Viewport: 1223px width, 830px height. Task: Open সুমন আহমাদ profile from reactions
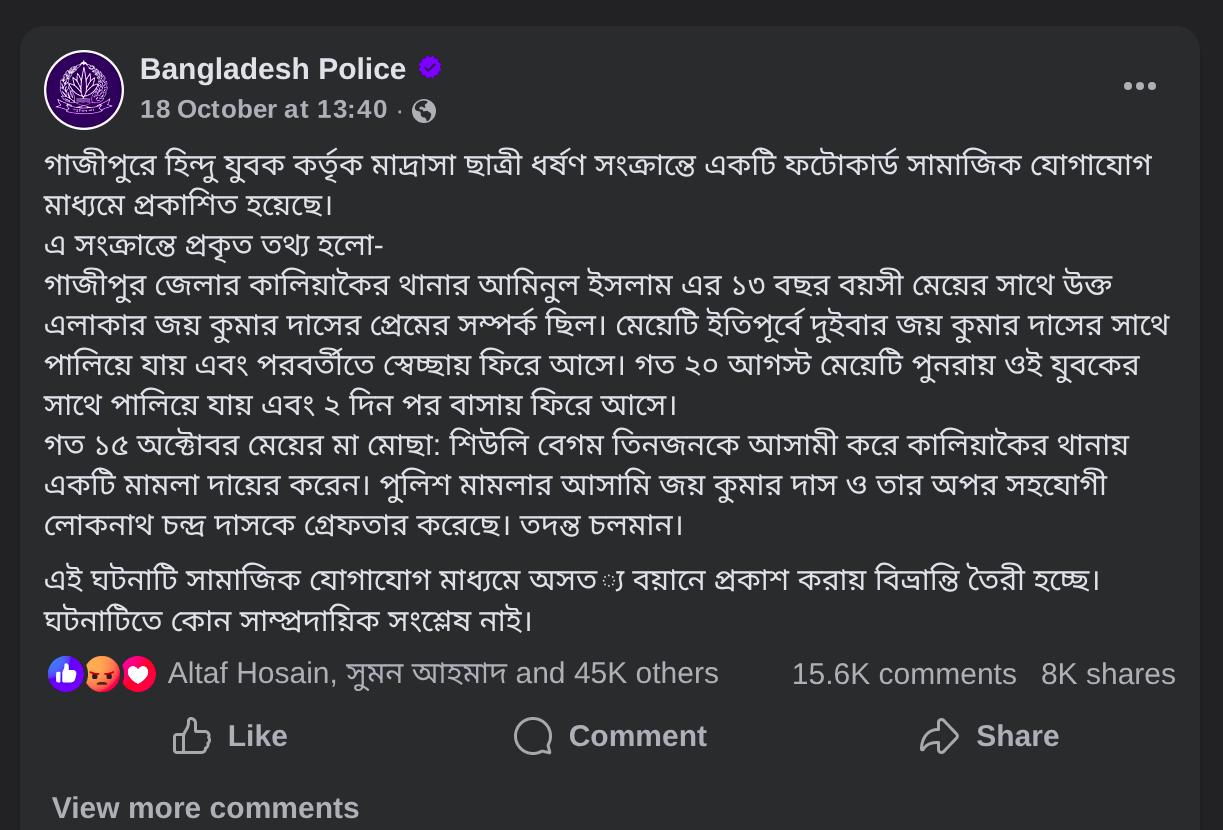point(426,673)
